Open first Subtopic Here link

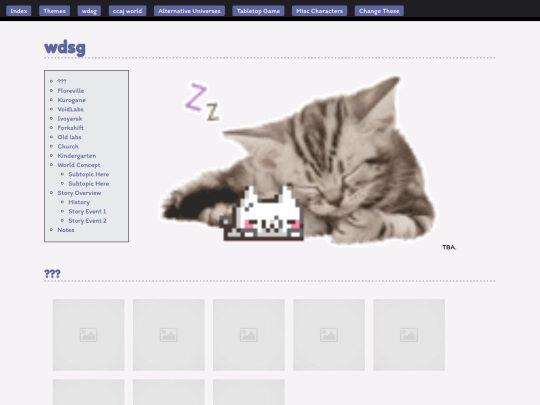(89, 174)
